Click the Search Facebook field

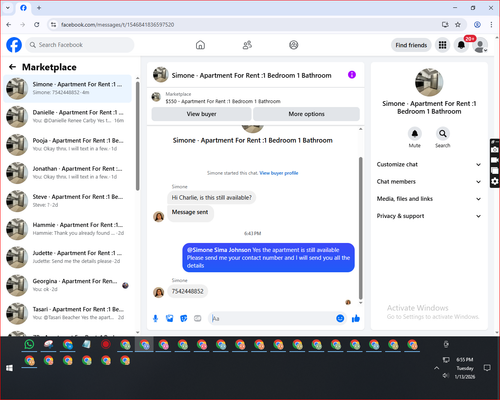(80, 45)
